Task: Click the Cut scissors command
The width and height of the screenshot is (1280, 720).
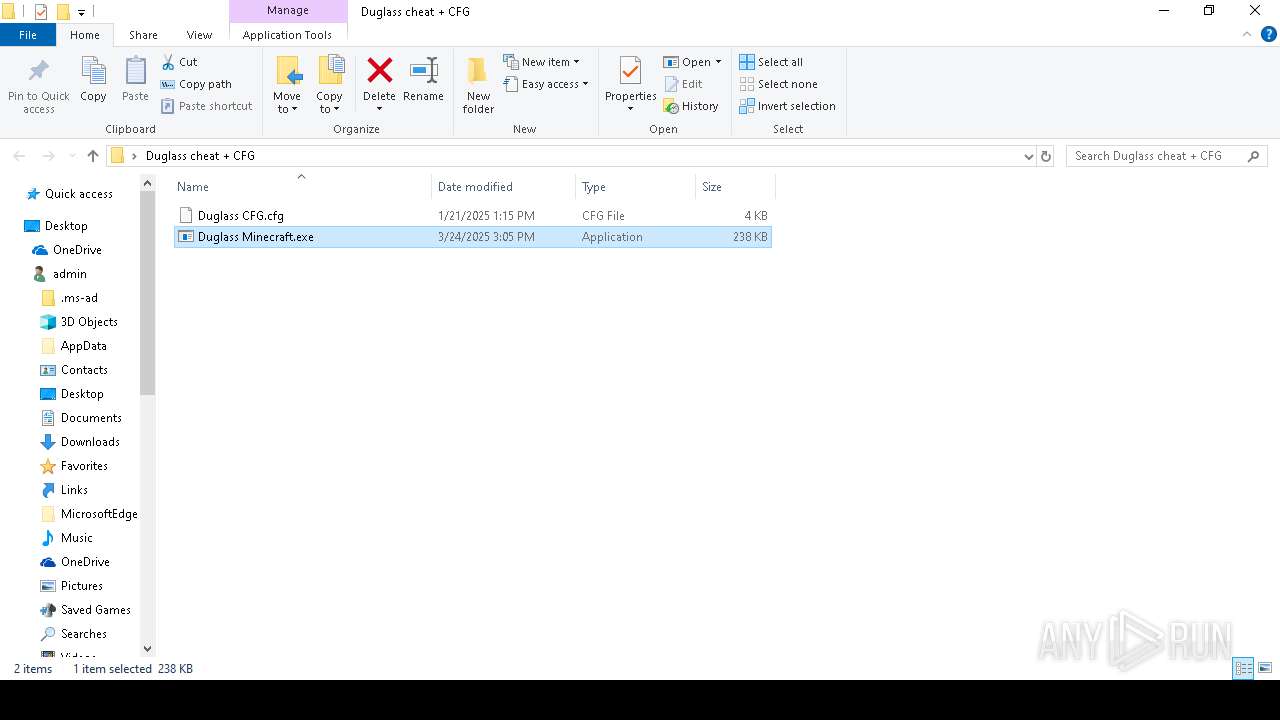Action: [x=180, y=62]
